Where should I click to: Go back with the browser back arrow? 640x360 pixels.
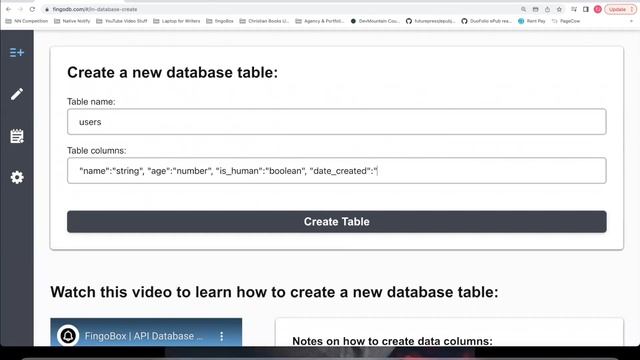9,9
